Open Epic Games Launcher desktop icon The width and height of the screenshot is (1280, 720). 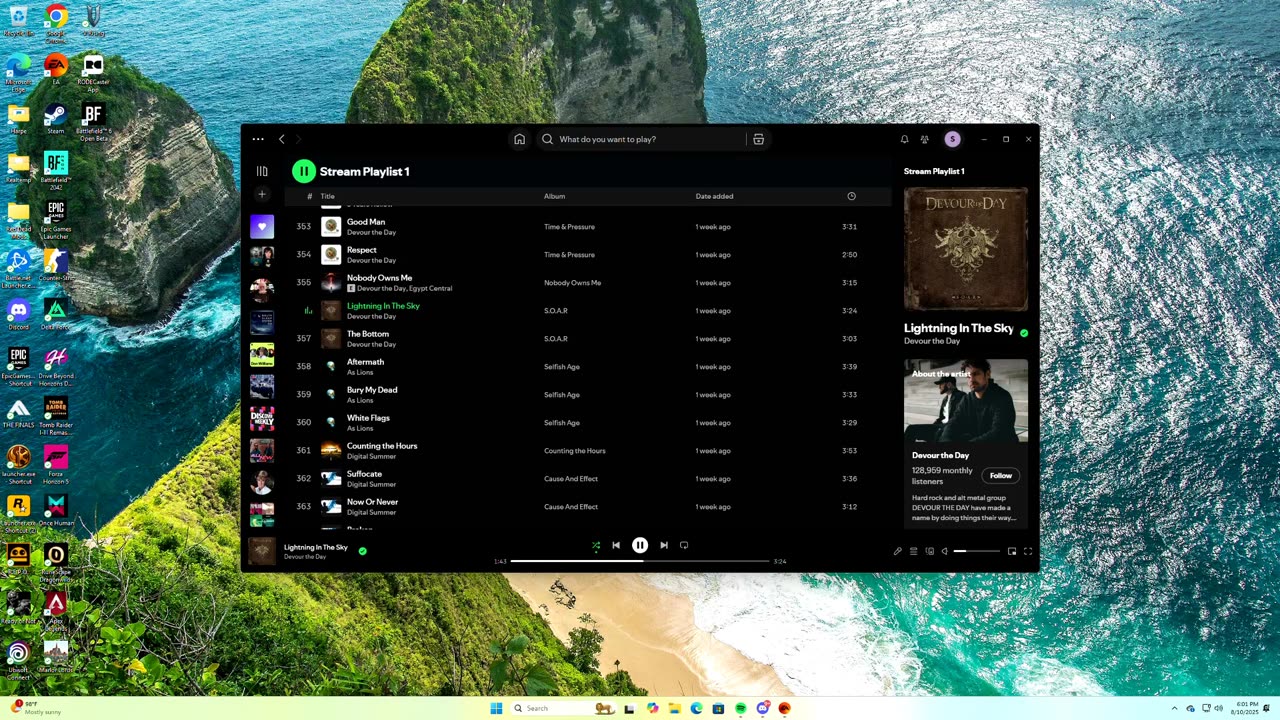point(56,217)
